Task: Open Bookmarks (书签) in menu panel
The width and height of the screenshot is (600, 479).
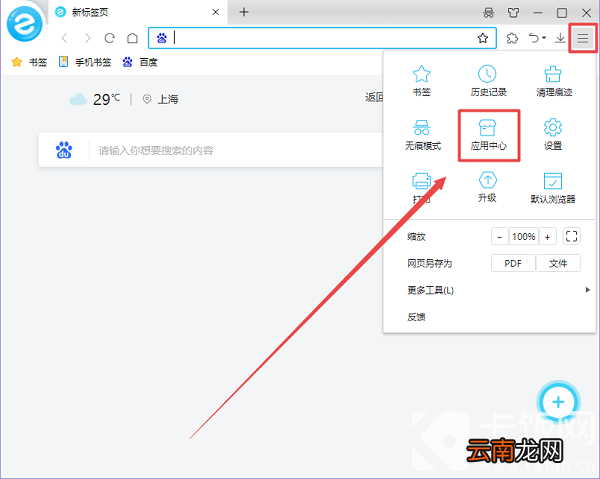Action: point(421,81)
